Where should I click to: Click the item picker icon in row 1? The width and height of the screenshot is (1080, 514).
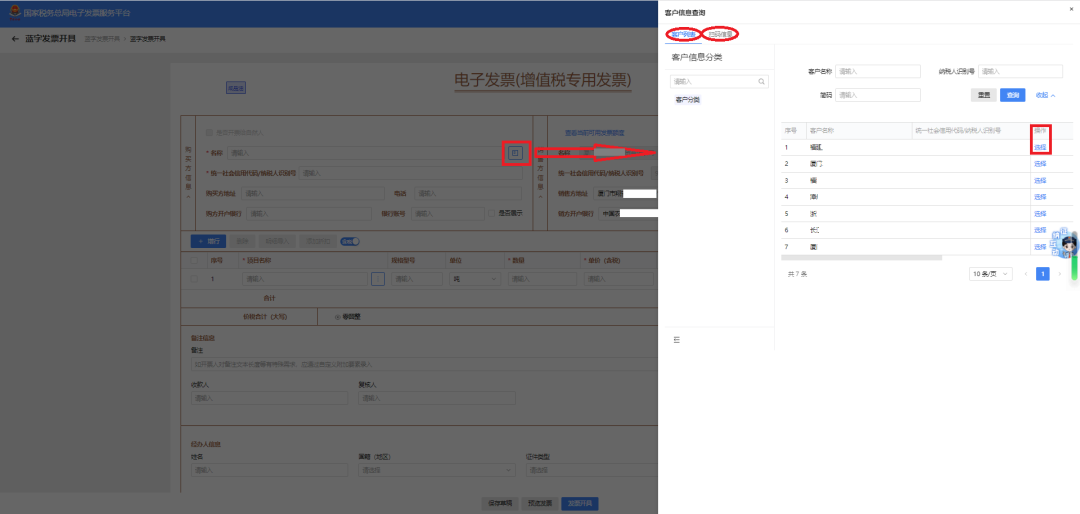coord(378,279)
